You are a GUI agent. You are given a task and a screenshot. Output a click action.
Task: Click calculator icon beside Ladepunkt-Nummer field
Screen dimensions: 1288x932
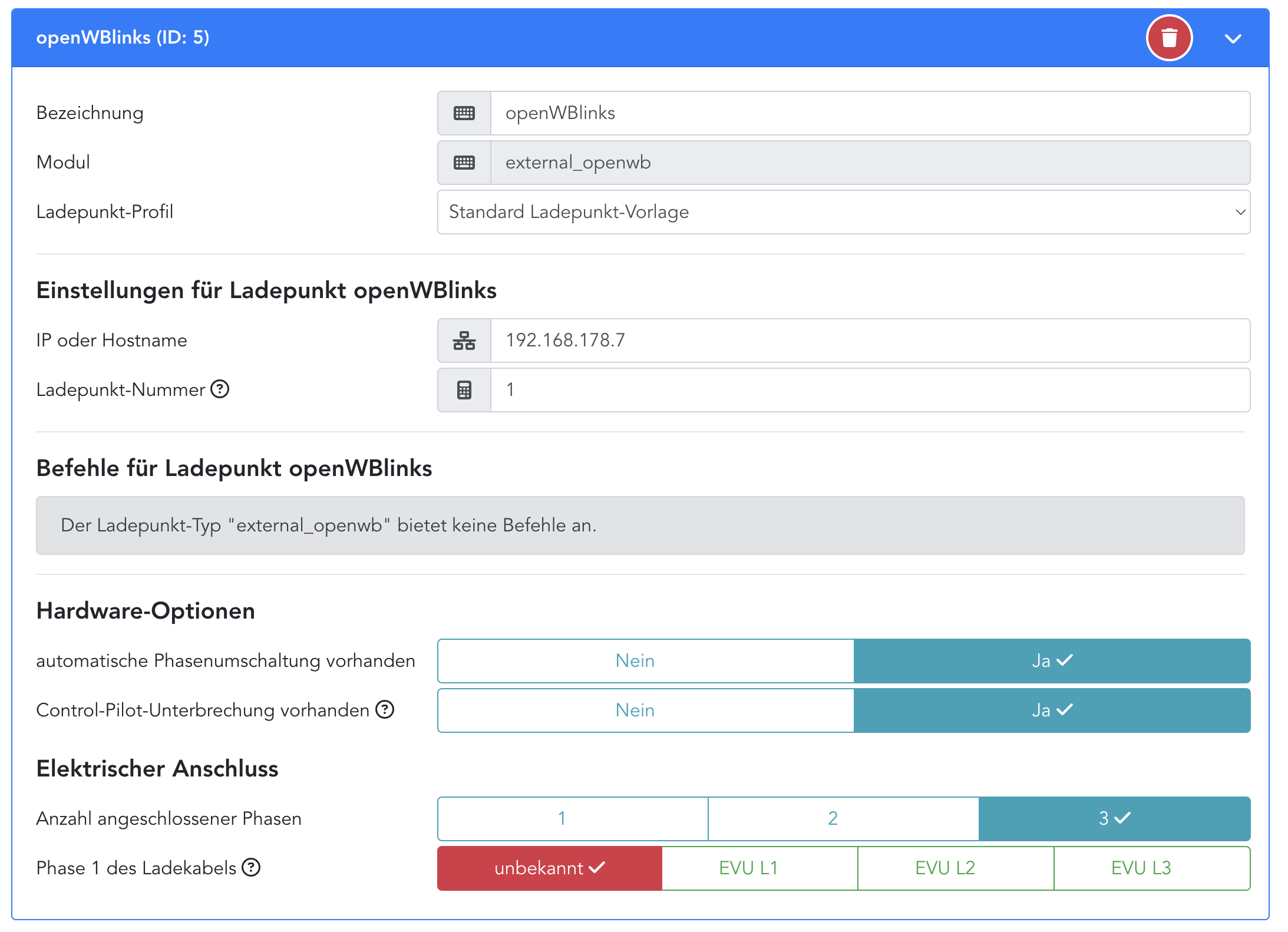tap(464, 390)
